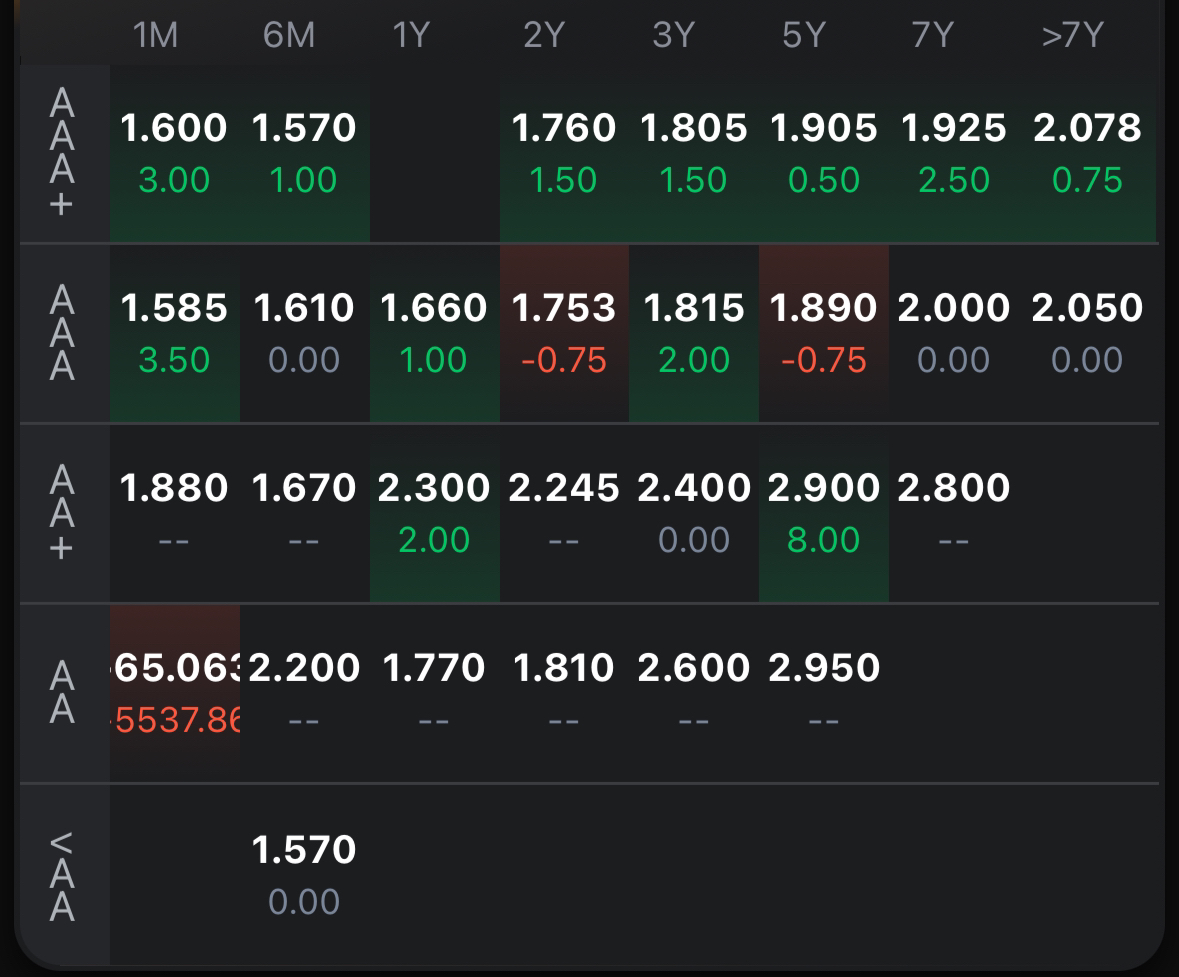Open AA+ 5Y cell showing 2.900
Viewport: 1179px width, 977px height.
click(x=823, y=513)
